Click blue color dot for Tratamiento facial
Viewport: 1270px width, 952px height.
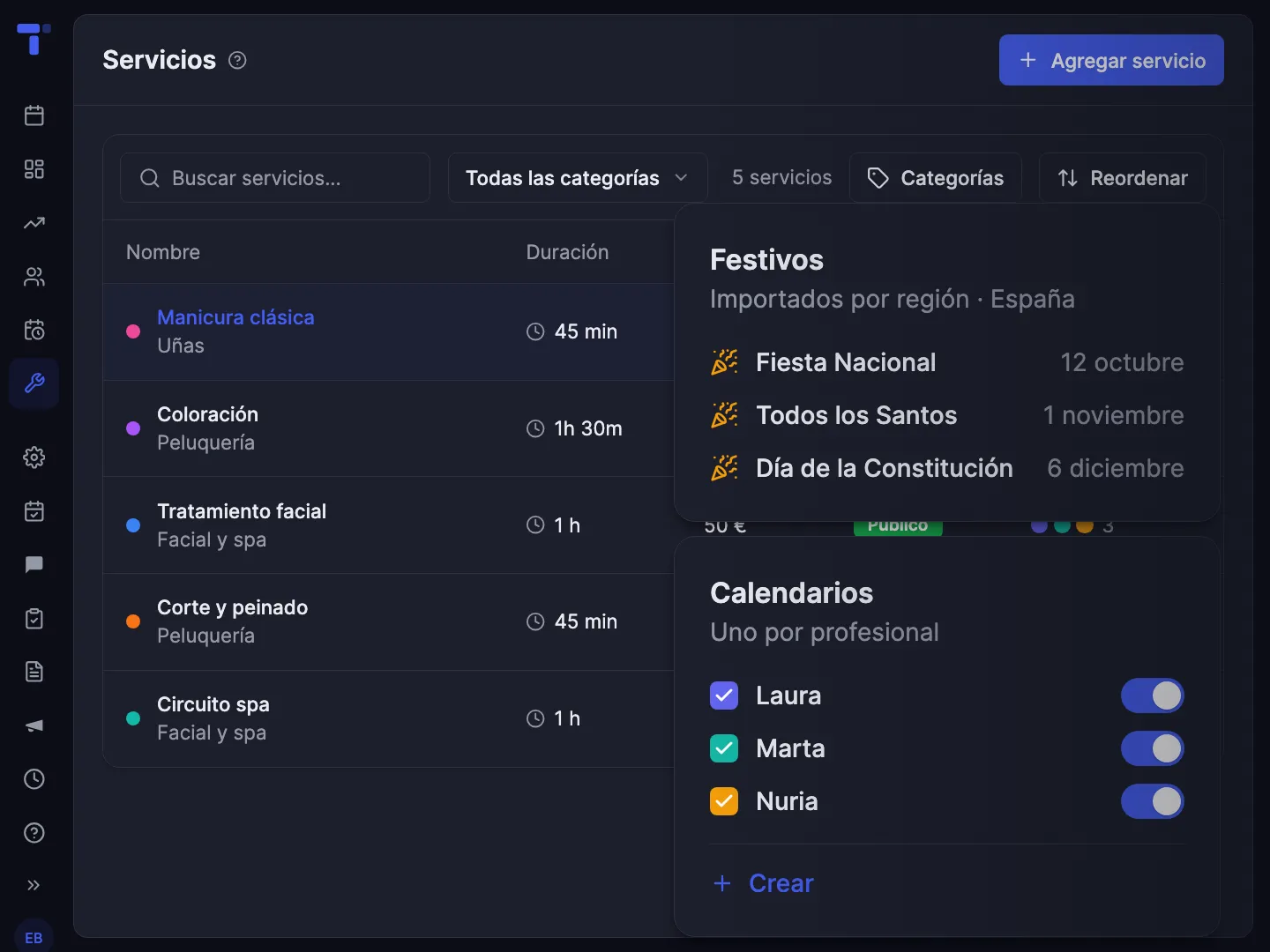pyautogui.click(x=133, y=525)
